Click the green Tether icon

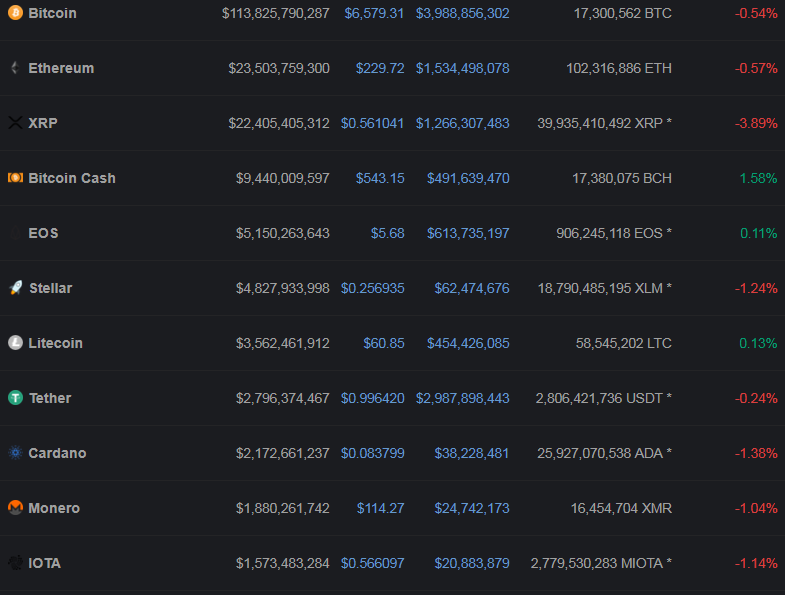tap(15, 398)
